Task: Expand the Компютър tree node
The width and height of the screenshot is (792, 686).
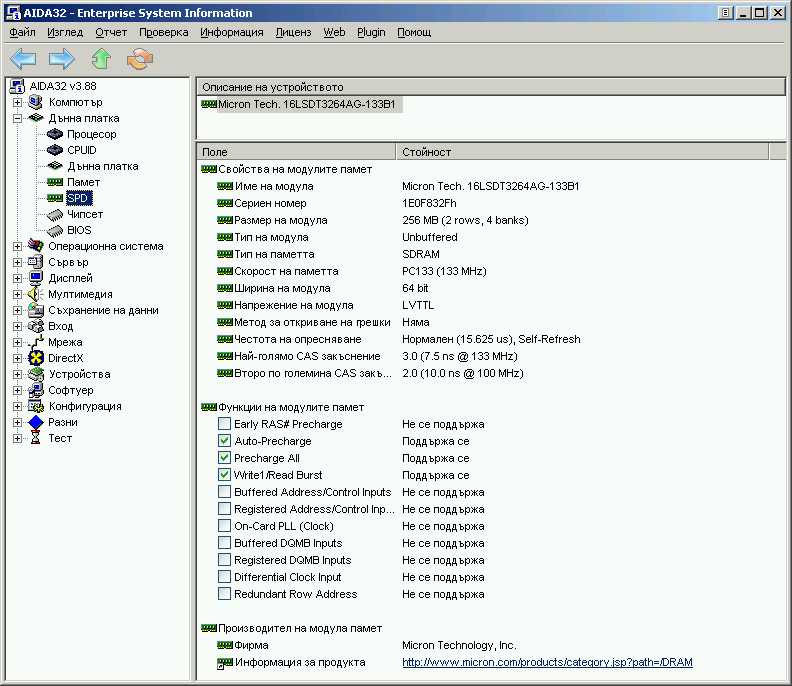Action: pos(17,103)
